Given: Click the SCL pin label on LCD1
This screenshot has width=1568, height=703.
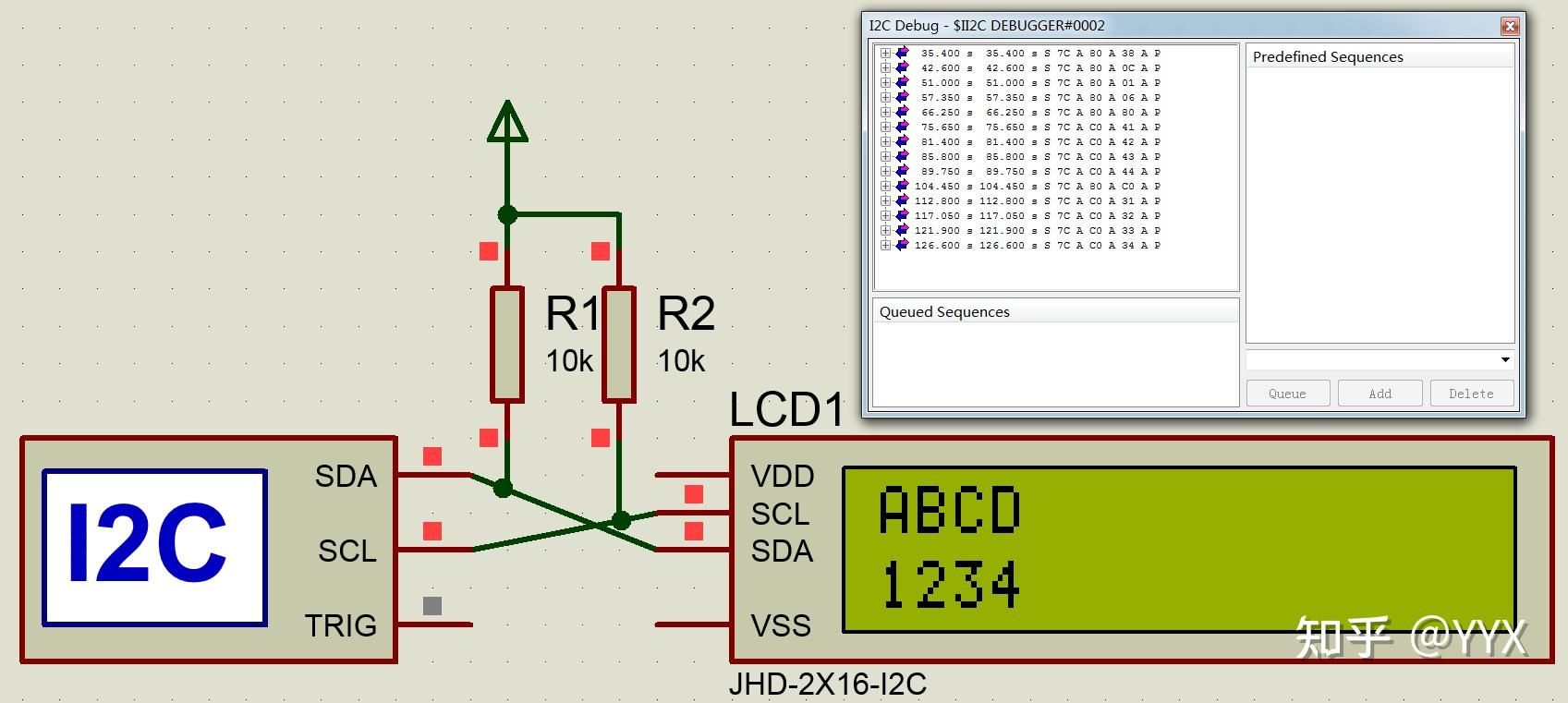Looking at the screenshot, I should (780, 515).
